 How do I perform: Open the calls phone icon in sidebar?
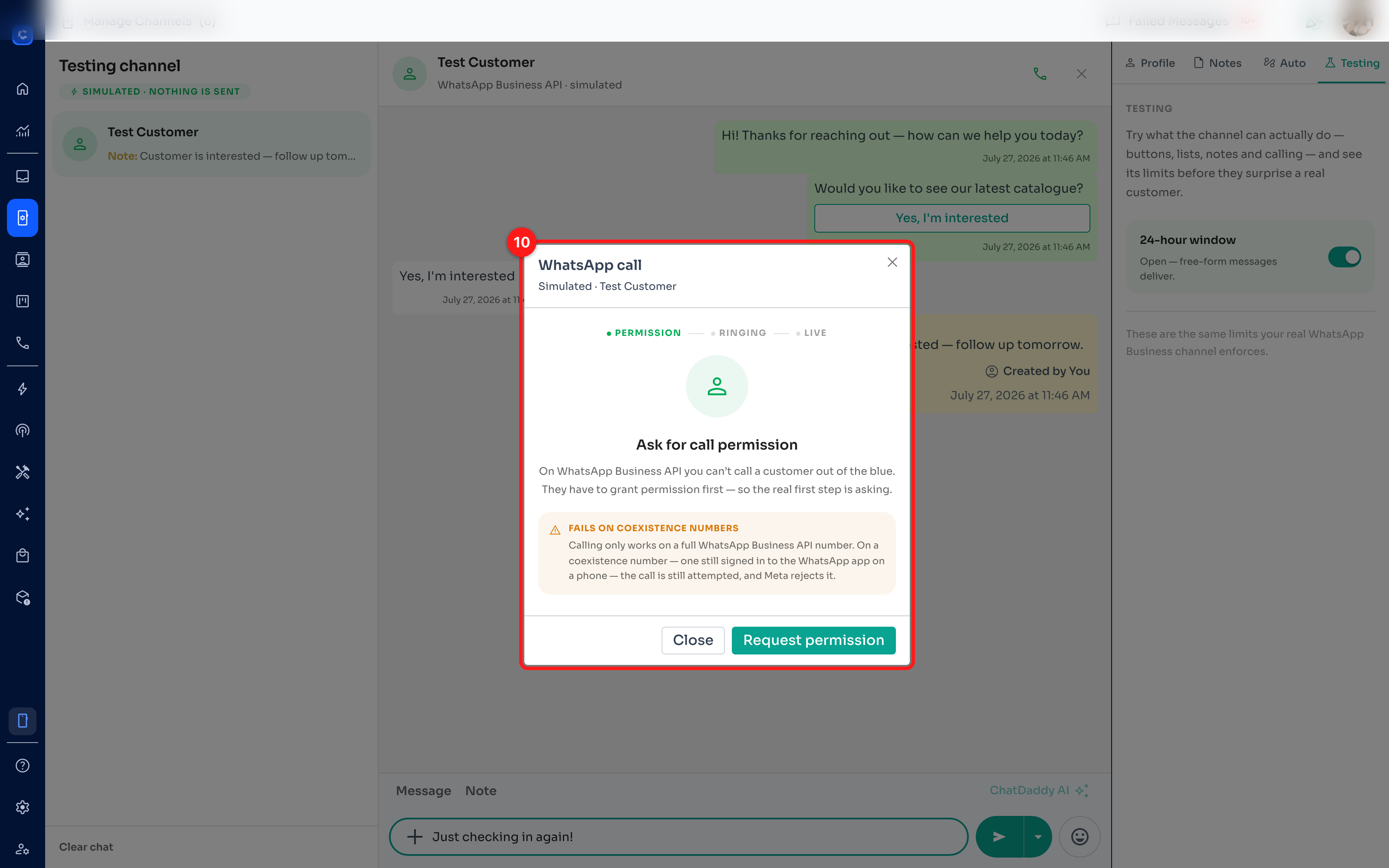[x=23, y=343]
